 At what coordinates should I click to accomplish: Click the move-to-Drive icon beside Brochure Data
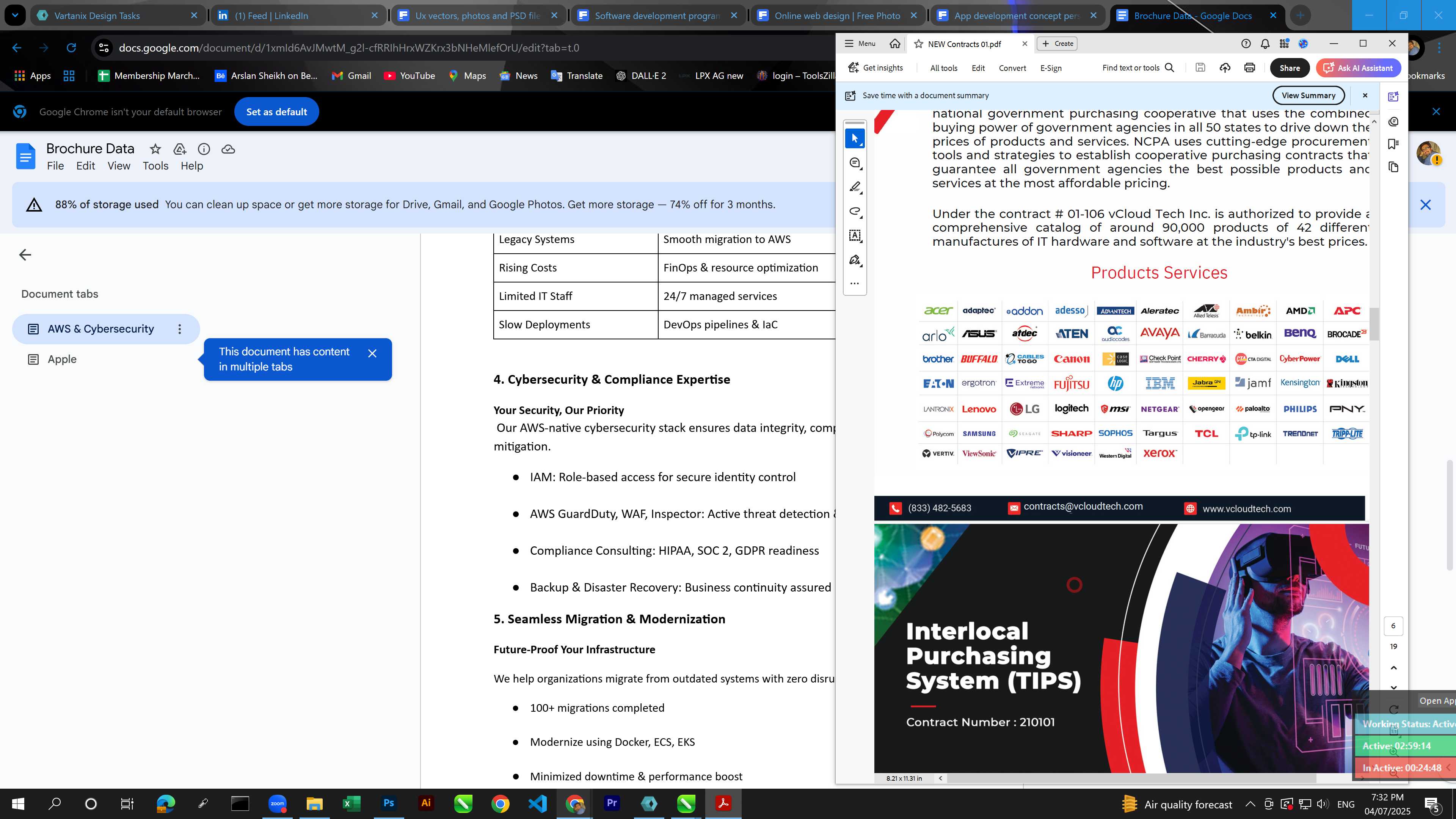180,149
